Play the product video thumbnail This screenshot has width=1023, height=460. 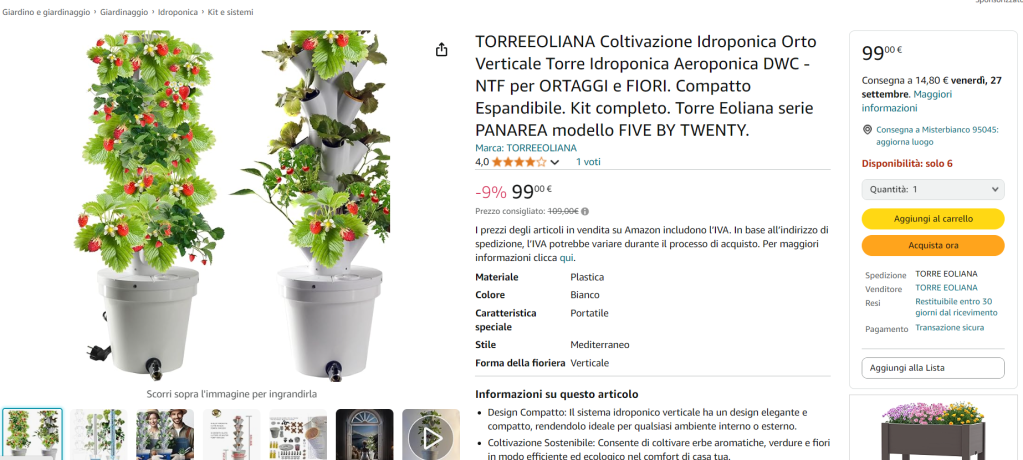pos(431,435)
